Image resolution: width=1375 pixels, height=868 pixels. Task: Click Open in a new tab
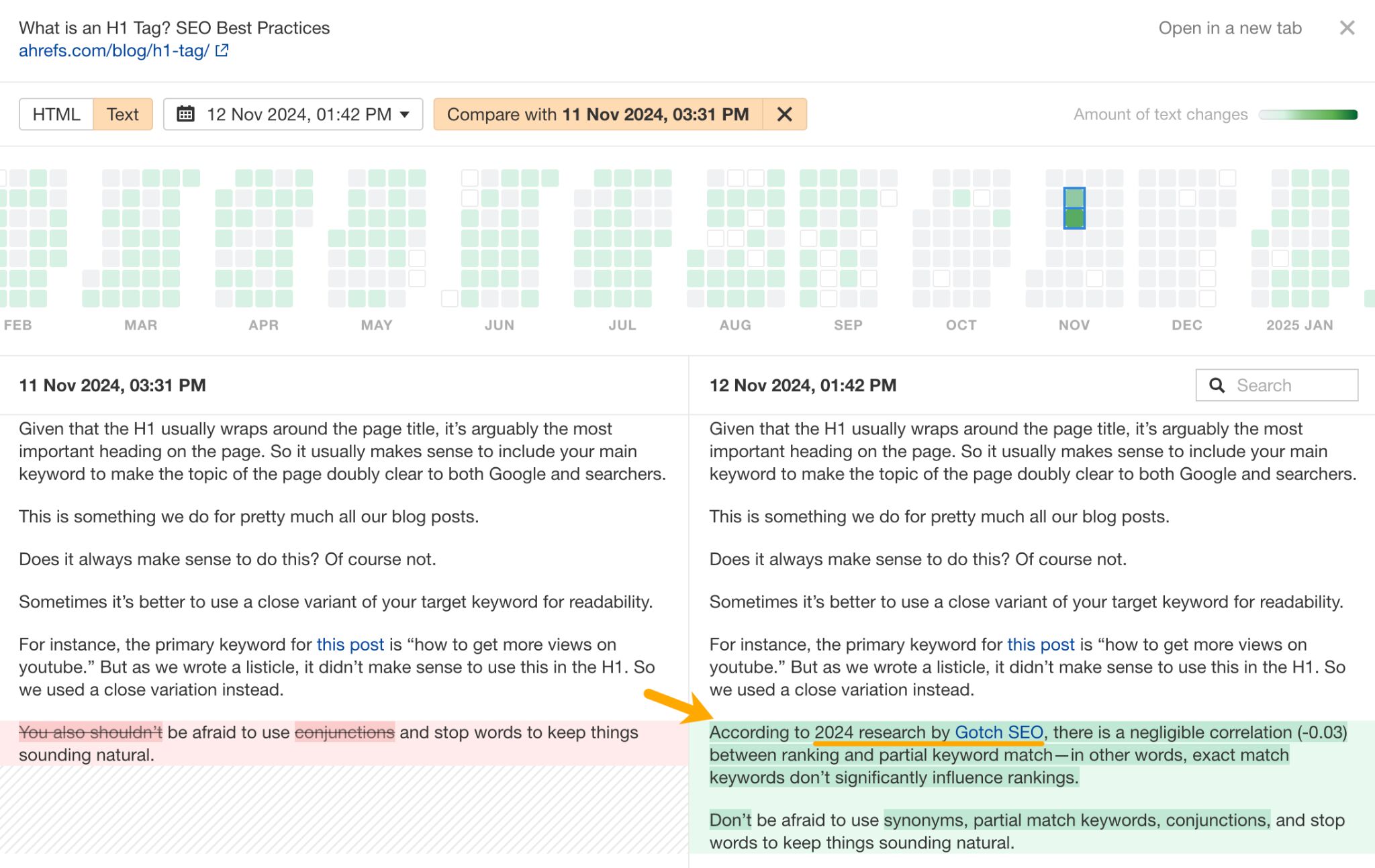[1230, 28]
